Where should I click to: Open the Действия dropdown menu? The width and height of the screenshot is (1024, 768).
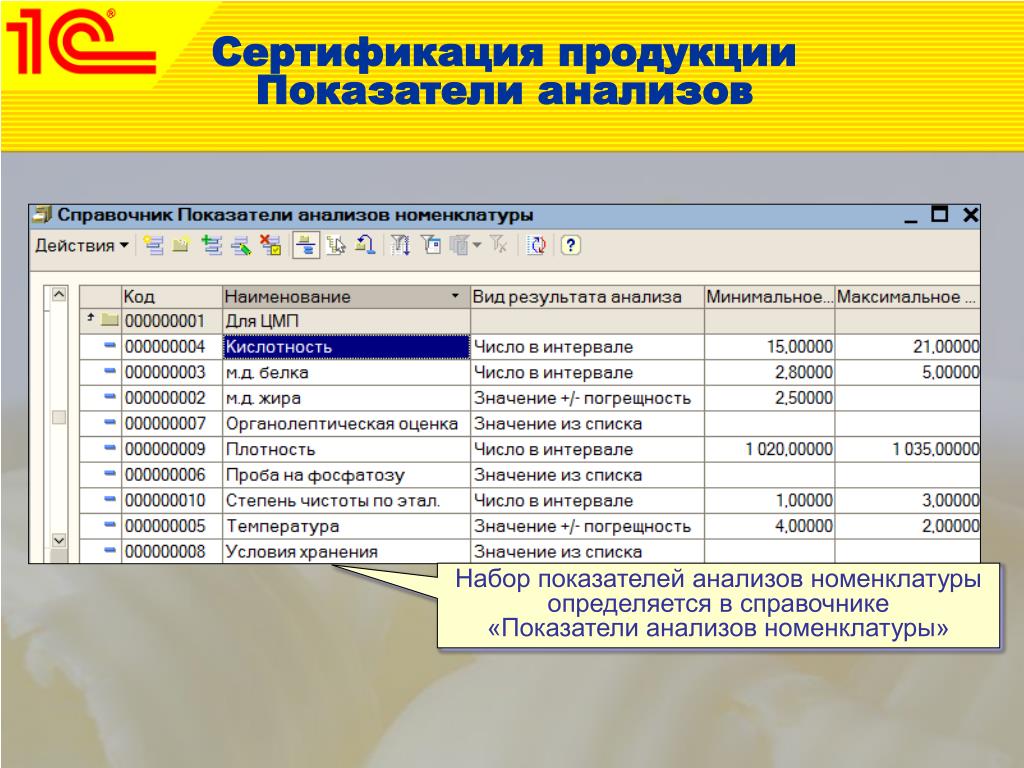82,246
